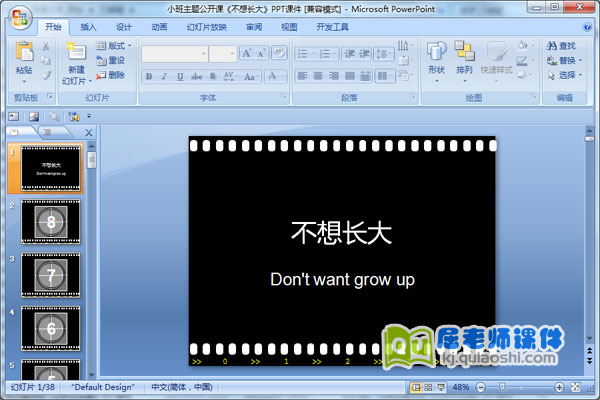This screenshot has height=400, width=600.
Task: Toggle Bold formatting
Action: click(149, 76)
